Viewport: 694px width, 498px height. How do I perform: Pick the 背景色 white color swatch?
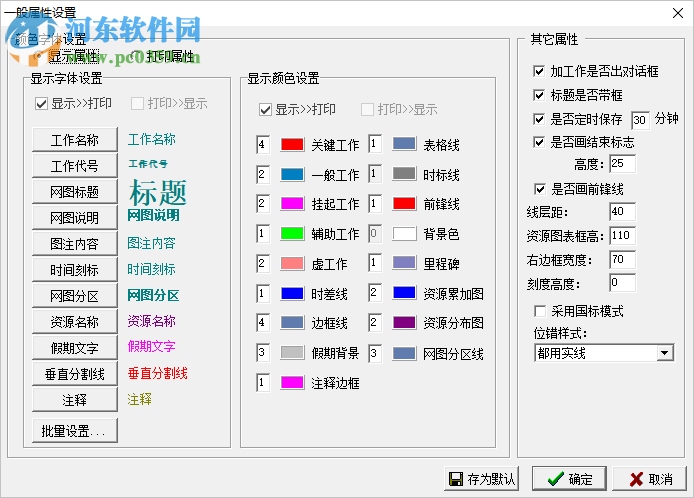pos(404,233)
